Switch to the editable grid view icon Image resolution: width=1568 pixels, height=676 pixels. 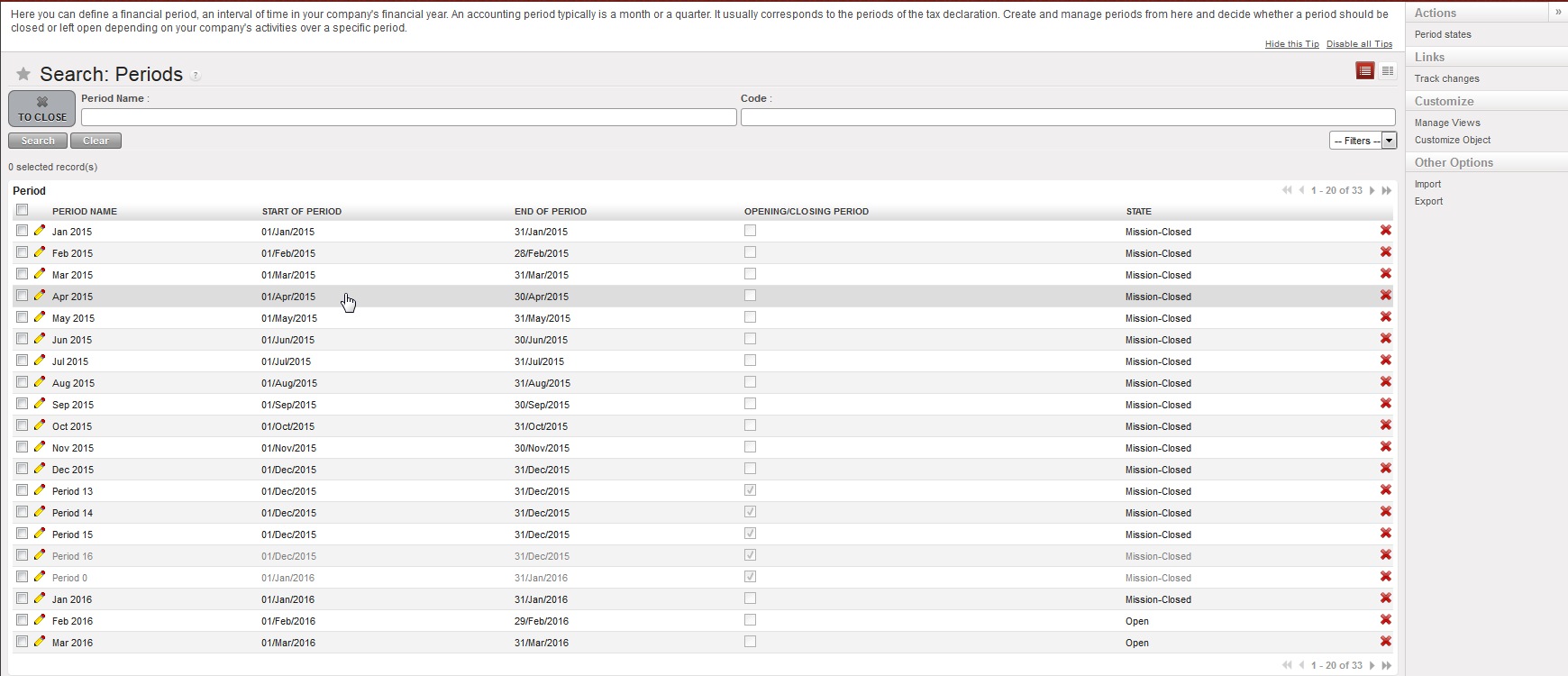coord(1388,71)
